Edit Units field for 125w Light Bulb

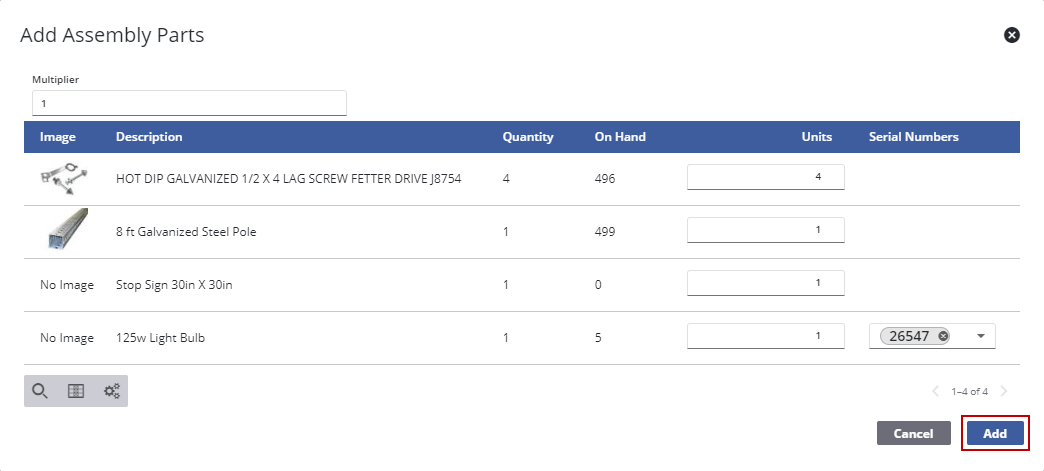[766, 337]
